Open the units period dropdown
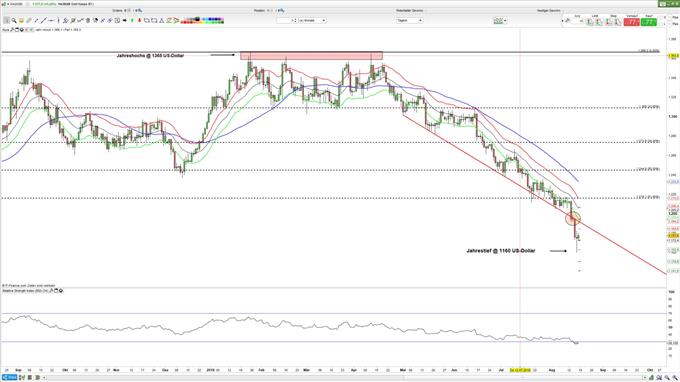The width and height of the screenshot is (680, 382). [x=312, y=20]
